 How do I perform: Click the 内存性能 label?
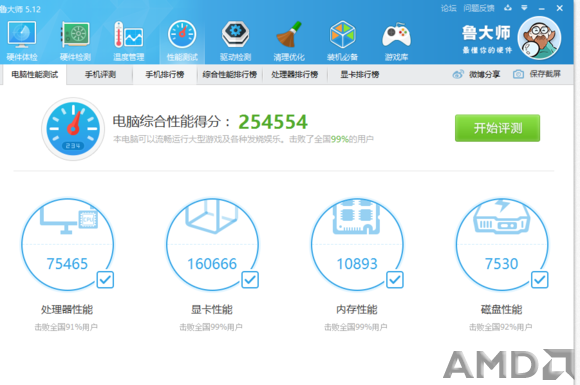[x=357, y=310]
